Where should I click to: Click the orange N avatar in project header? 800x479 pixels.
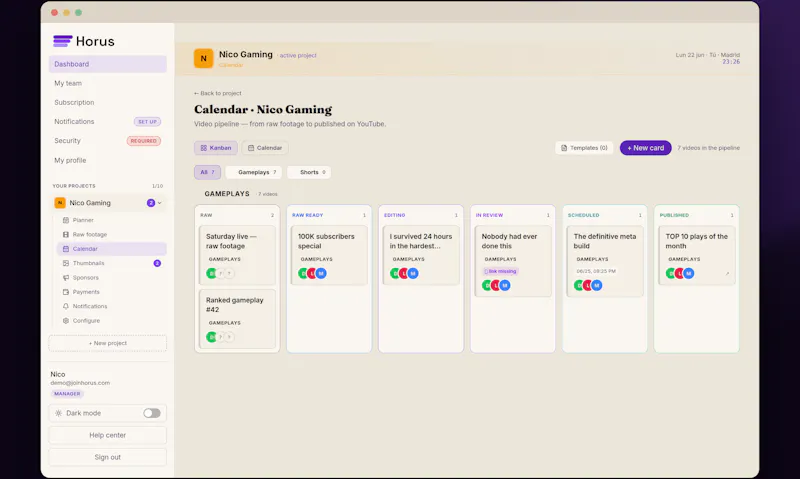point(203,58)
